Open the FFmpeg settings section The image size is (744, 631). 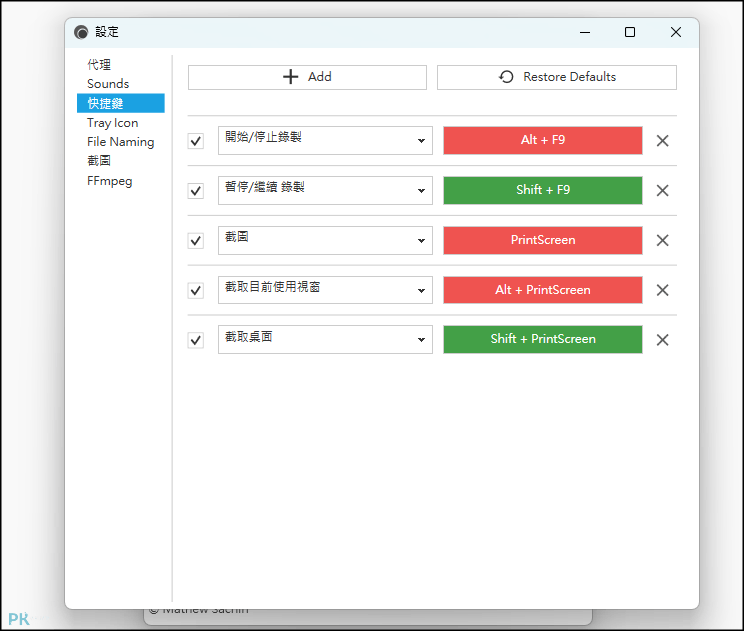(110, 181)
